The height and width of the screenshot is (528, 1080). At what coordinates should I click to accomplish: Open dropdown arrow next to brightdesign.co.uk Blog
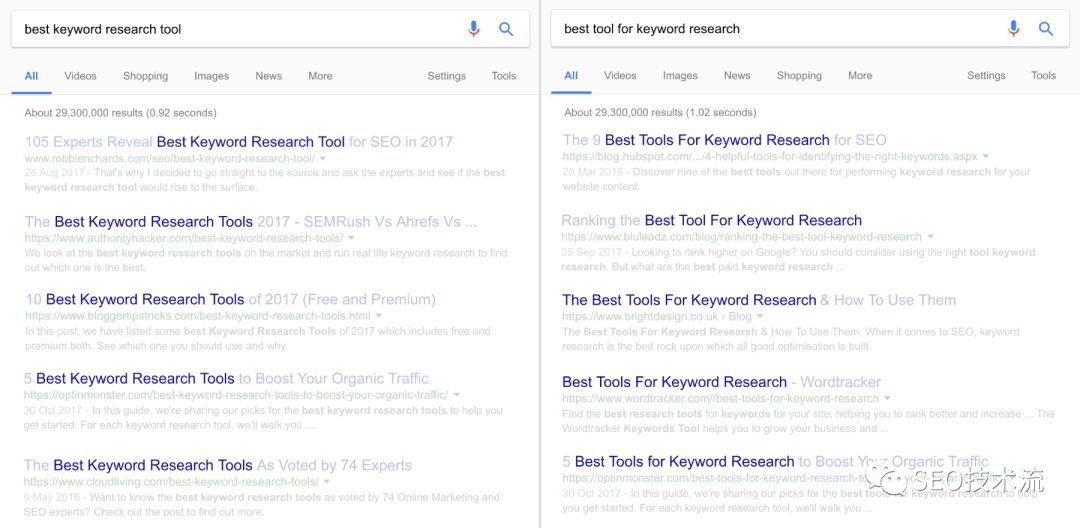761,317
